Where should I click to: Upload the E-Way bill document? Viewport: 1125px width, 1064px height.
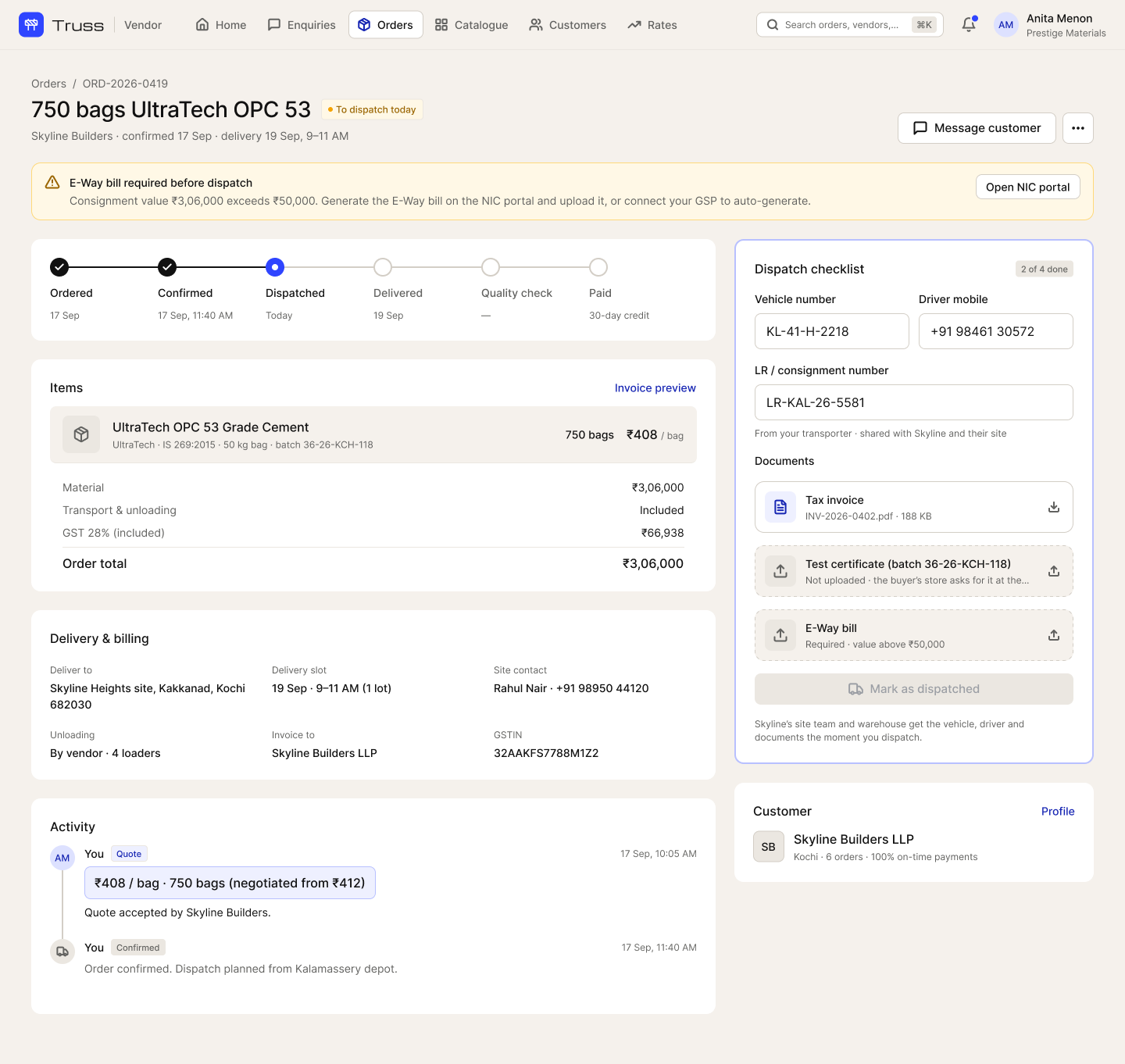coord(1054,635)
